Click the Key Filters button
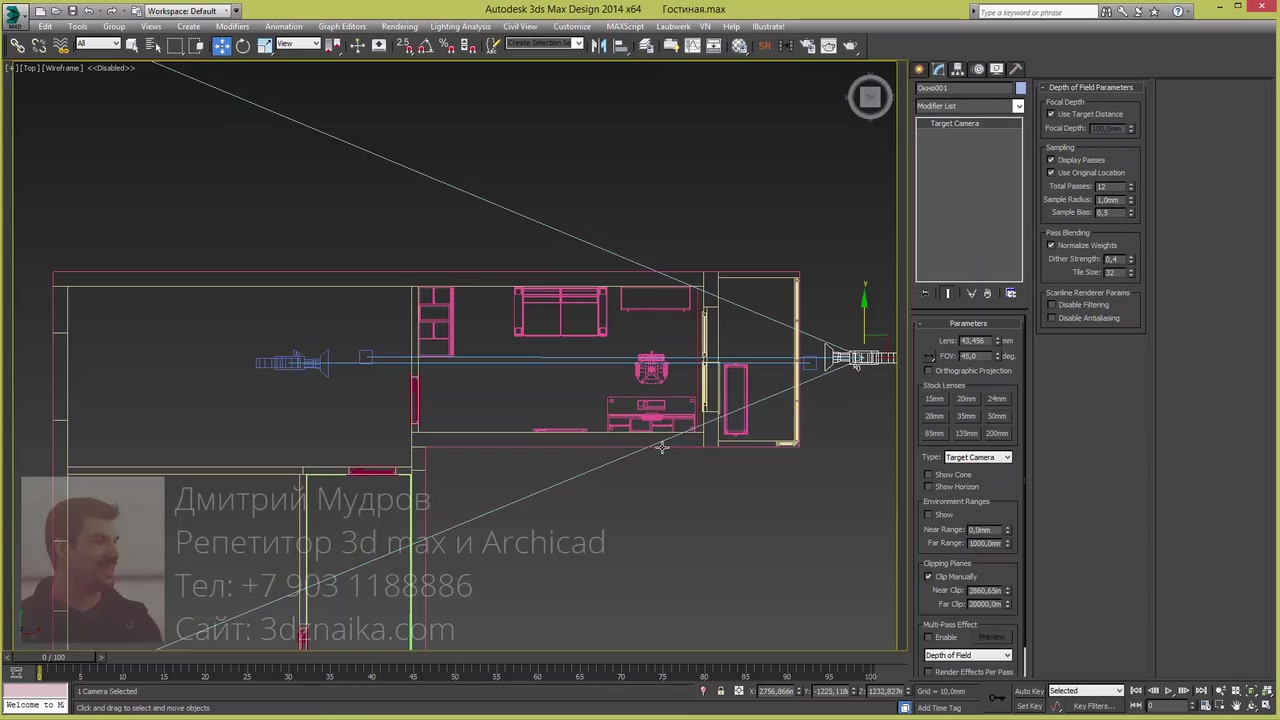The height and width of the screenshot is (720, 1280). point(1094,706)
